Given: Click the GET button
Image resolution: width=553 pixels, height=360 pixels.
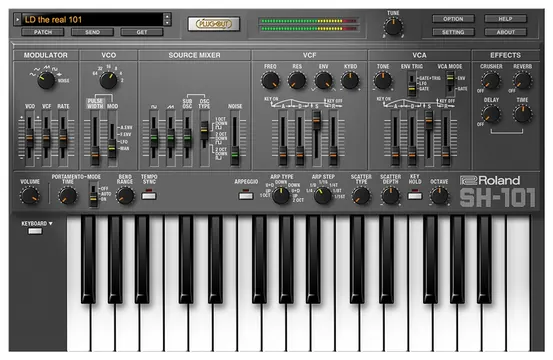Looking at the screenshot, I should (x=142, y=32).
